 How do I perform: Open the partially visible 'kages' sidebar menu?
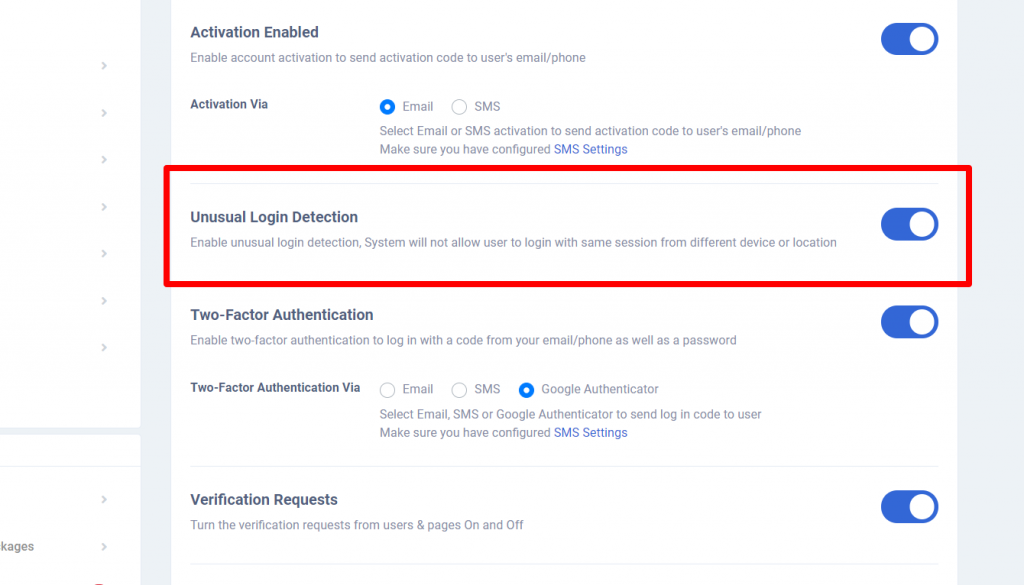point(17,546)
